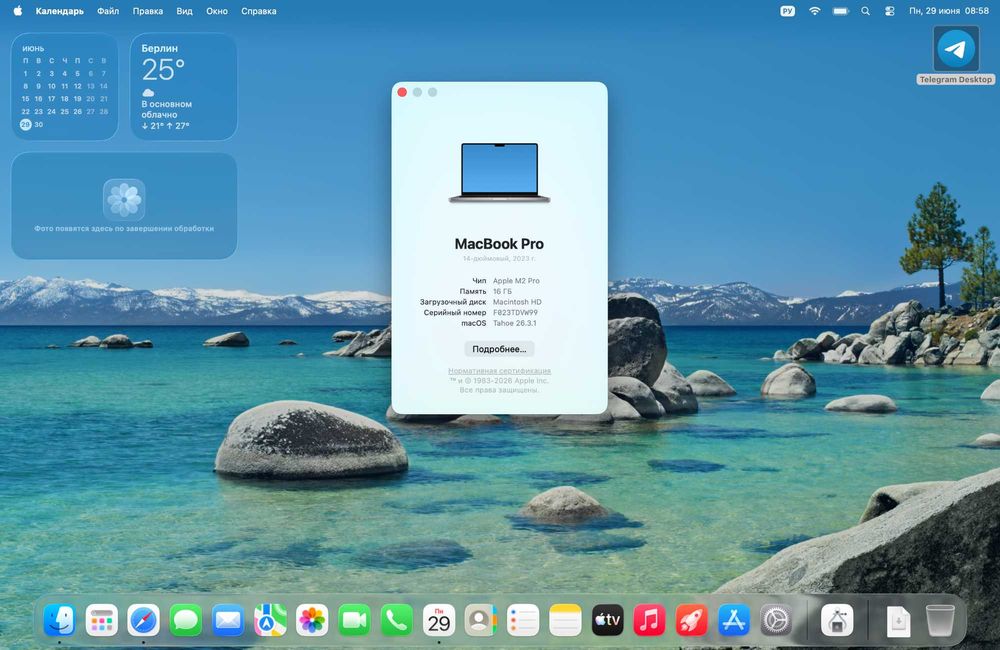Open Contacts from the Dock
The width and height of the screenshot is (1000, 650).
click(481, 619)
